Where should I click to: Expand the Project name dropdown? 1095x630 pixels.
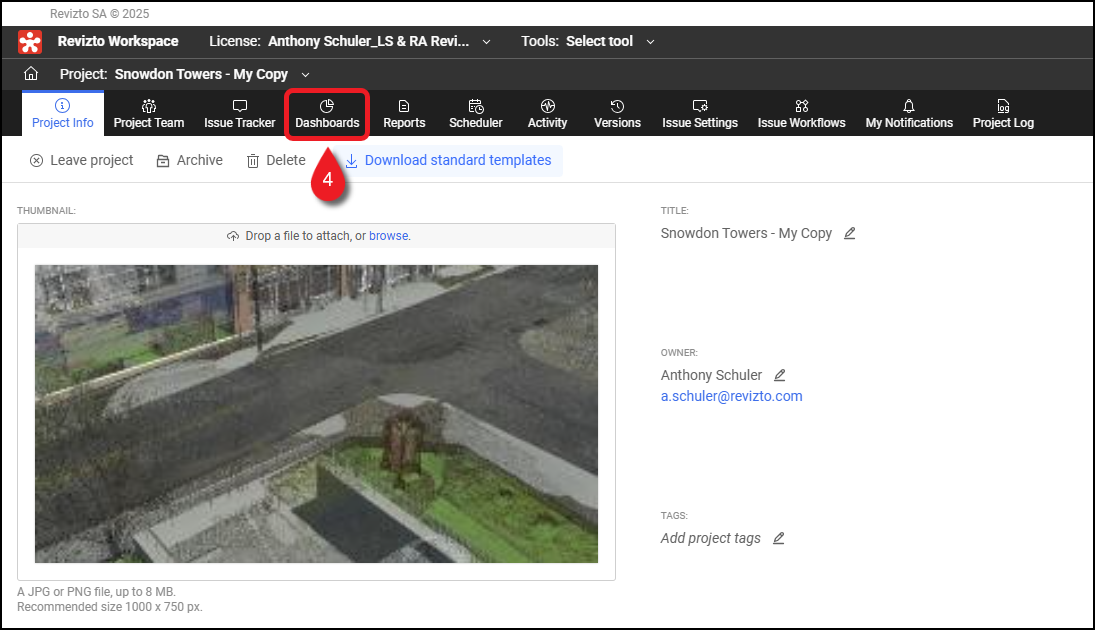[306, 74]
